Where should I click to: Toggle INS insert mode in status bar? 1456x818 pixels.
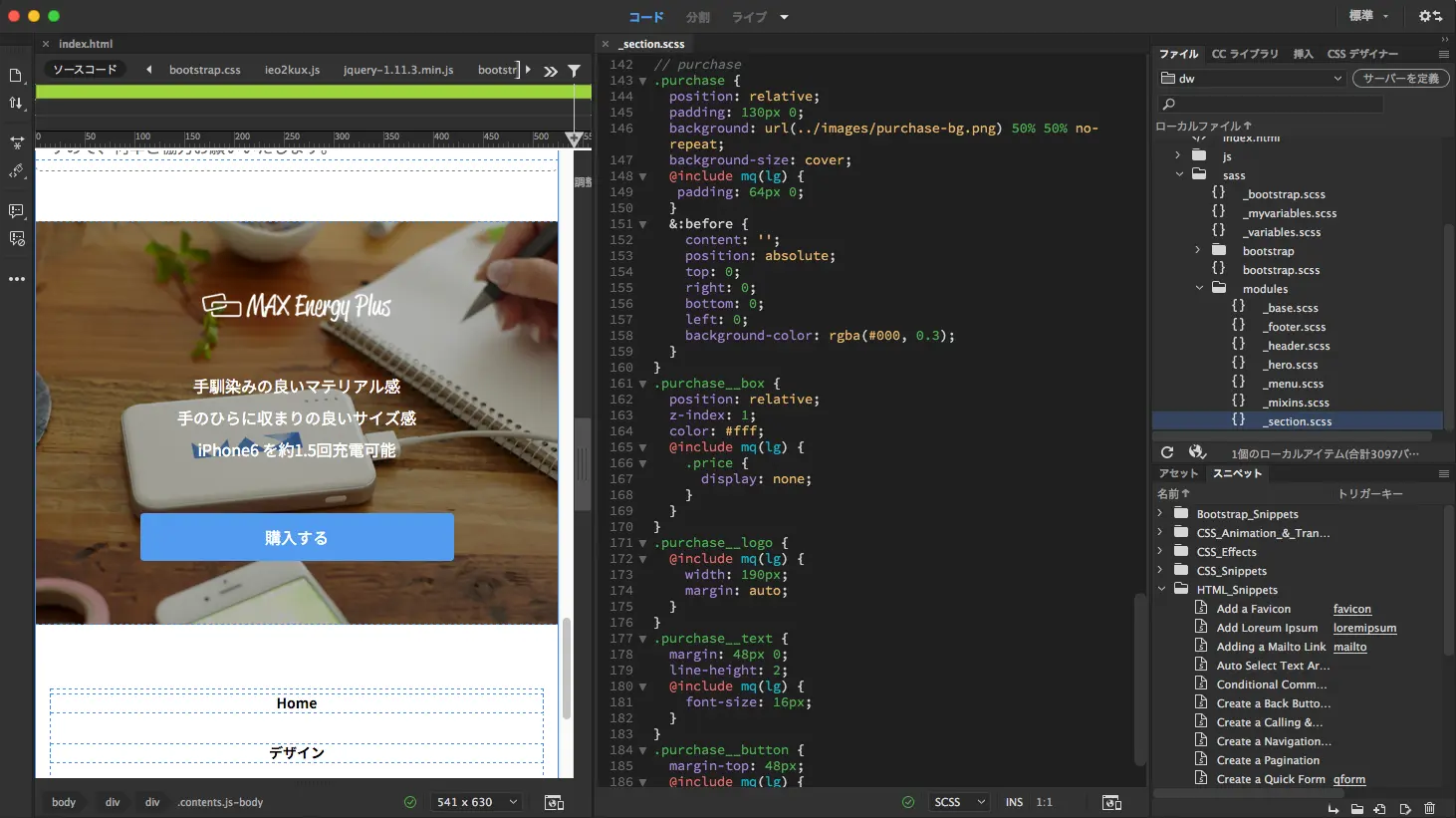[x=1014, y=802]
